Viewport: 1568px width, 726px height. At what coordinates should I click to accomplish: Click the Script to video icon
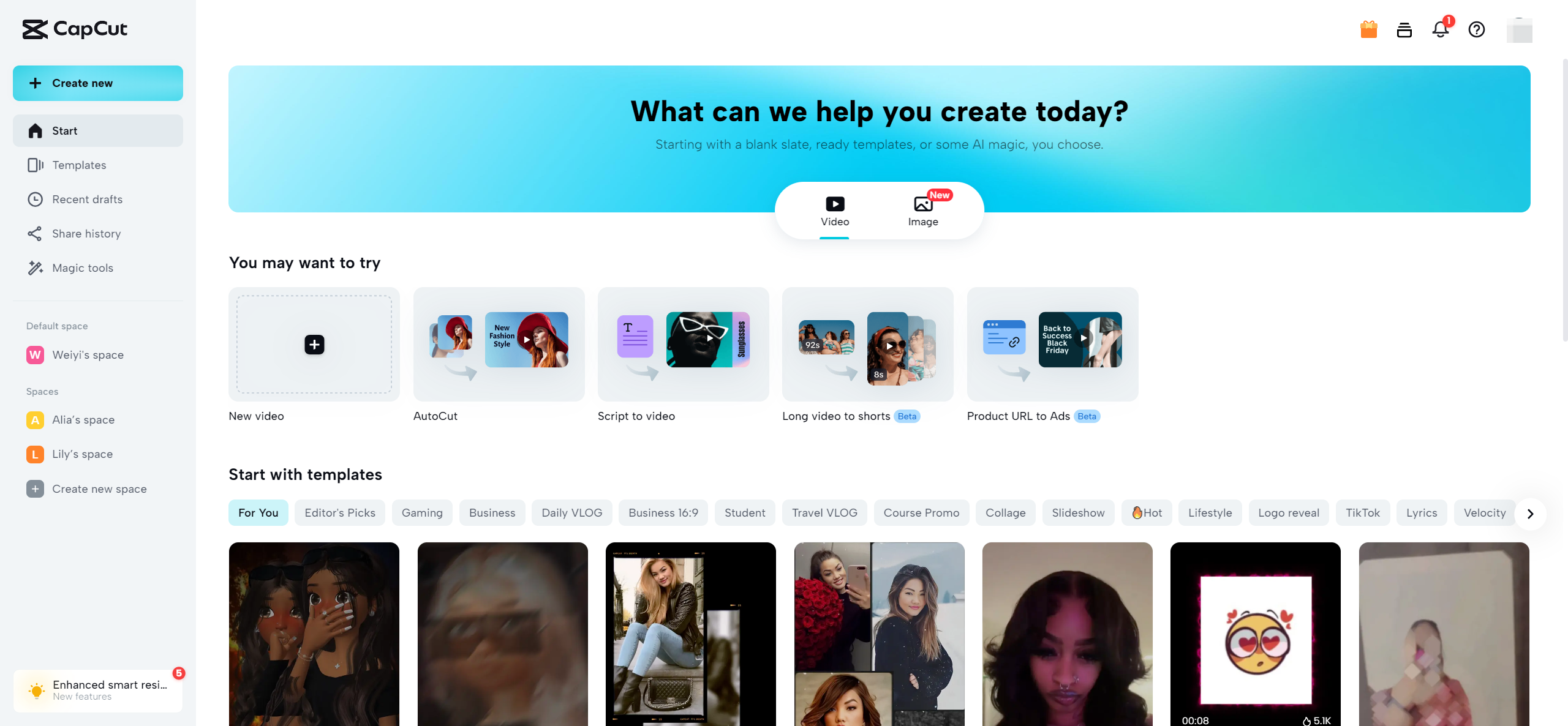683,344
